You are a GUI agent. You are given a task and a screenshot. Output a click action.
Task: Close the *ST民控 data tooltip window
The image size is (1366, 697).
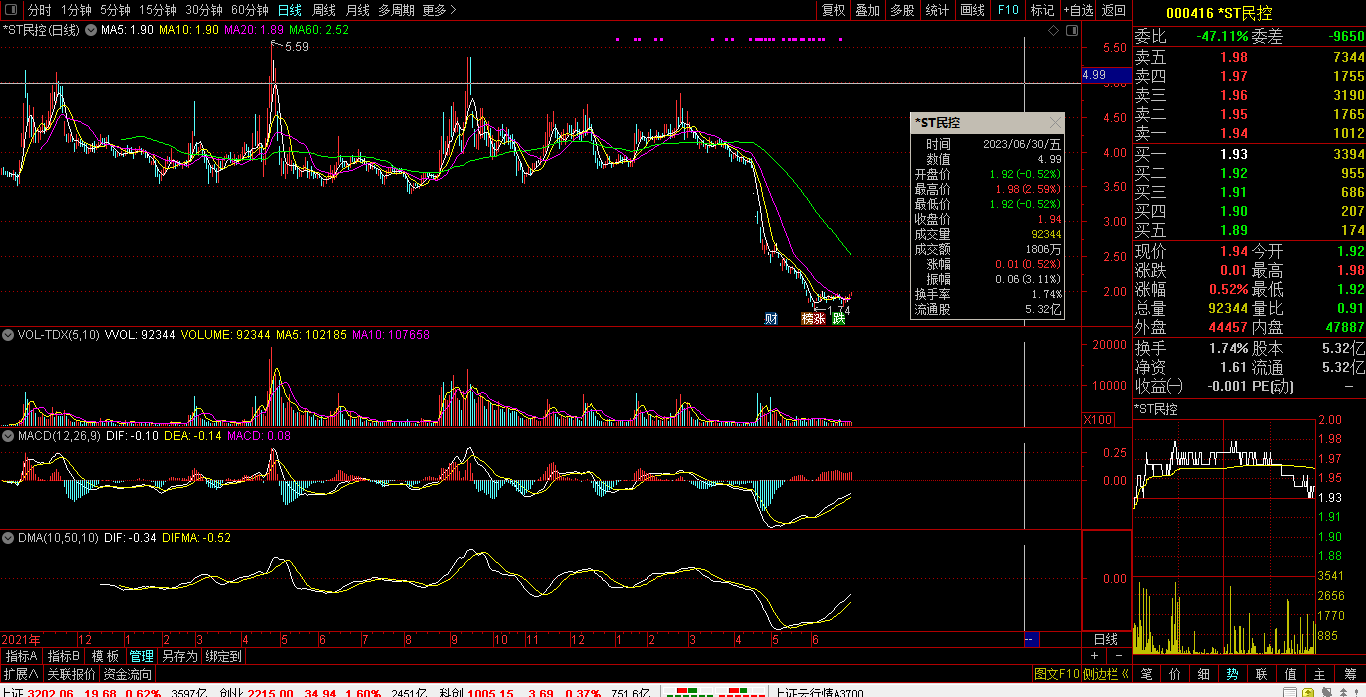click(1055, 123)
